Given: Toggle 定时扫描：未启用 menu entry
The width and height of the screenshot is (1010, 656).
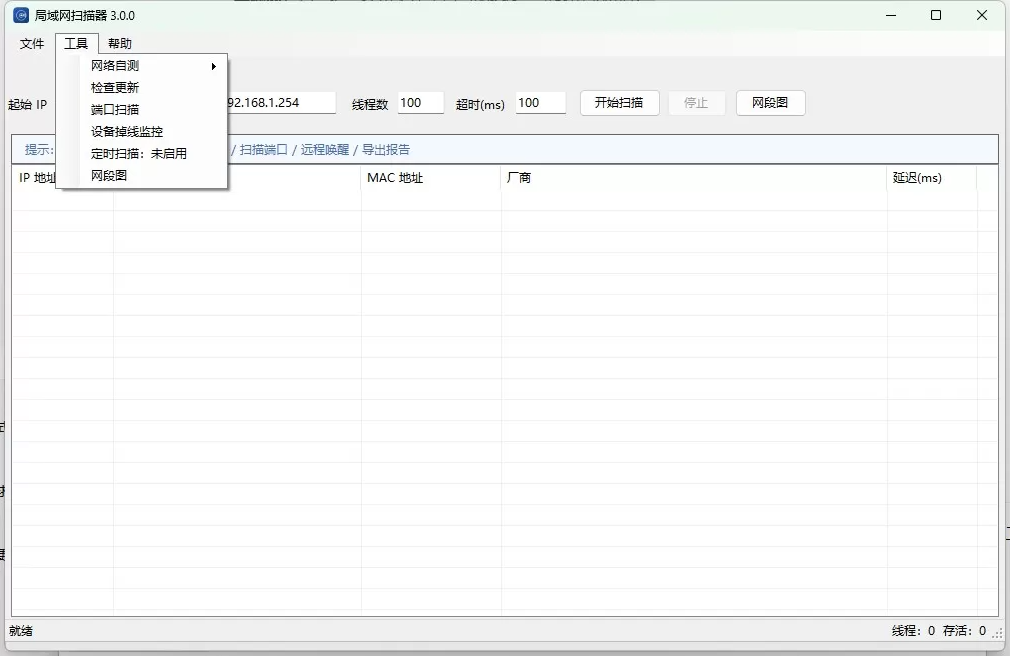Looking at the screenshot, I should [142, 153].
